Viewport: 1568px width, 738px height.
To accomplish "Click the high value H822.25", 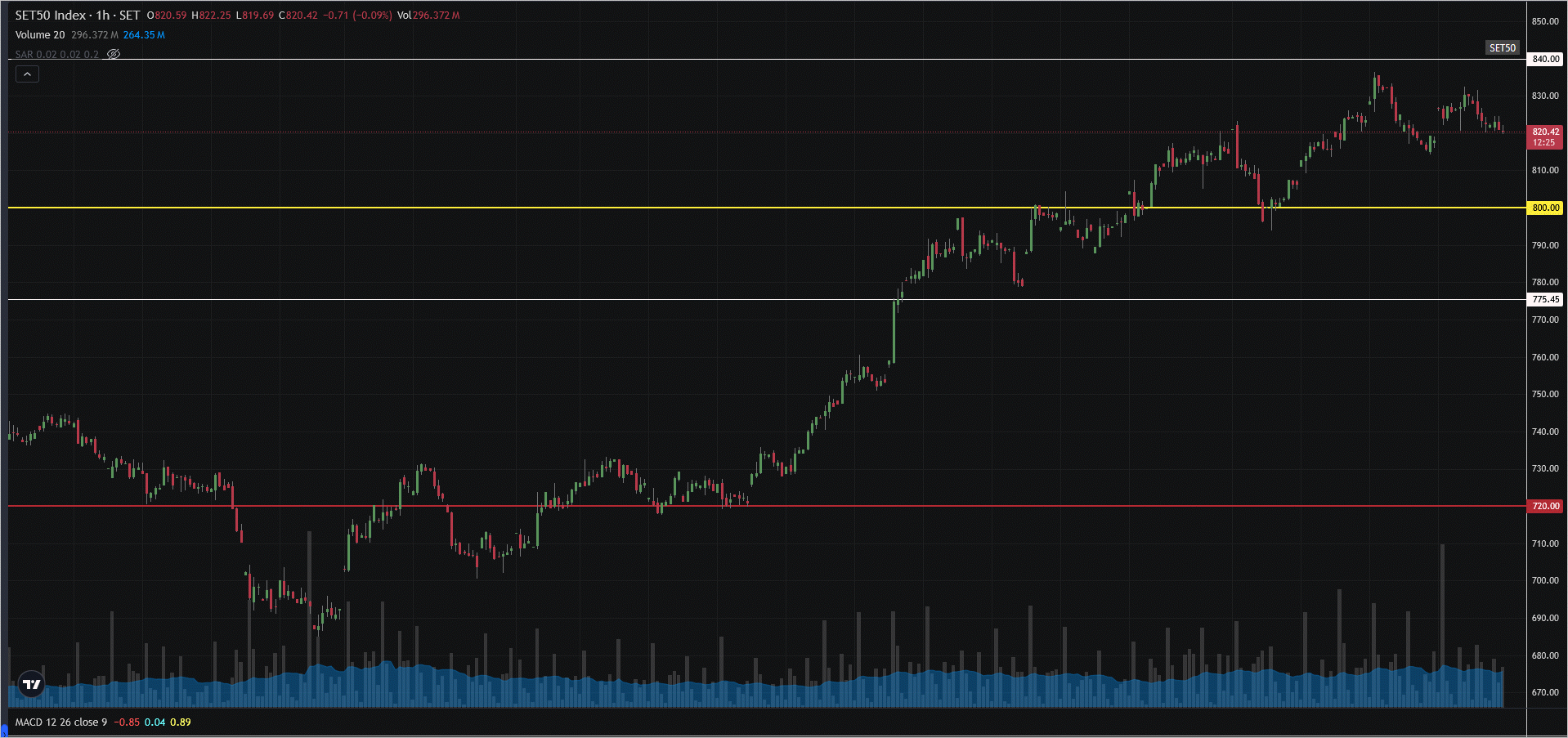I will tap(211, 16).
